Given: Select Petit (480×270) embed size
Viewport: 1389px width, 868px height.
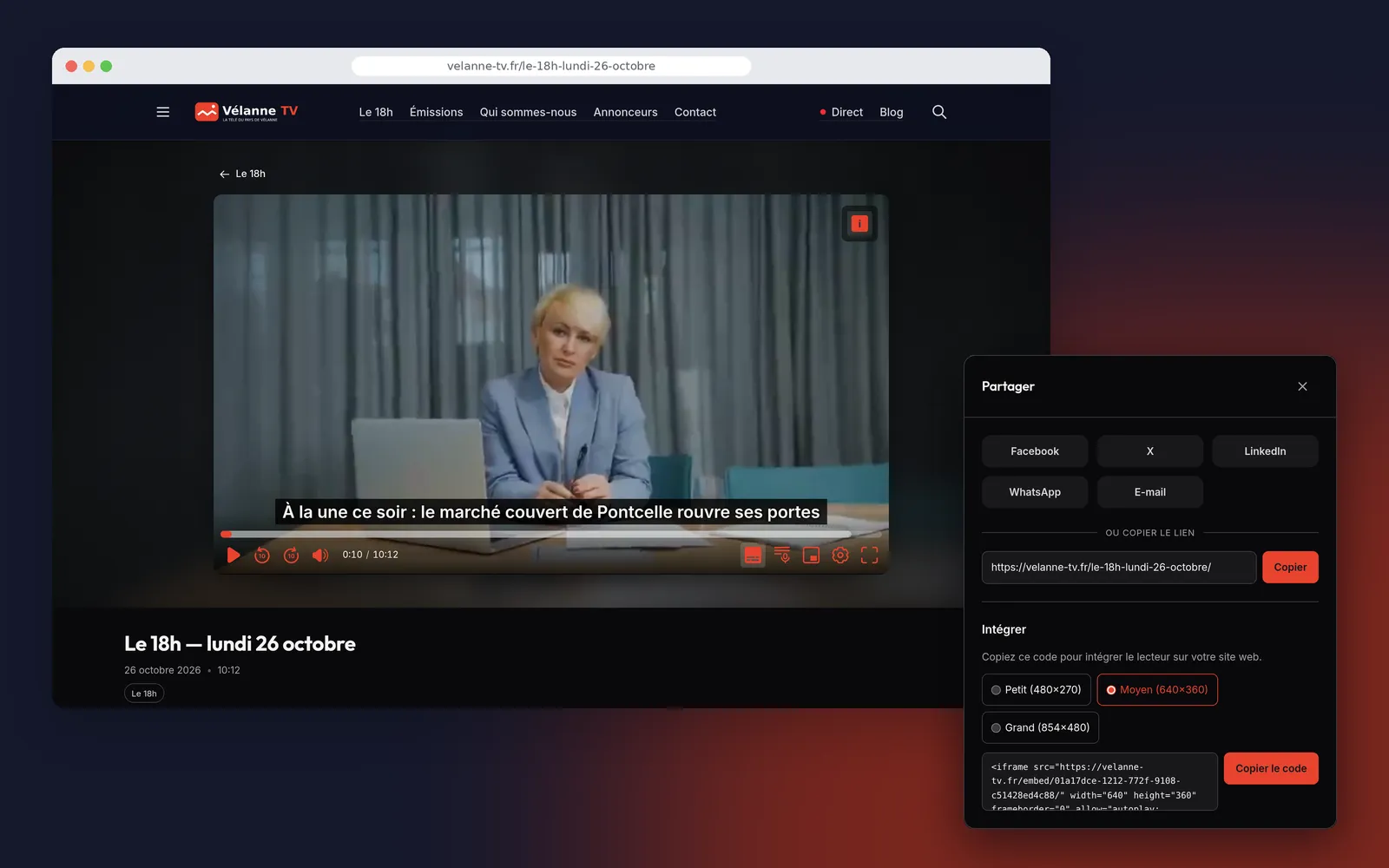Looking at the screenshot, I should [1036, 690].
